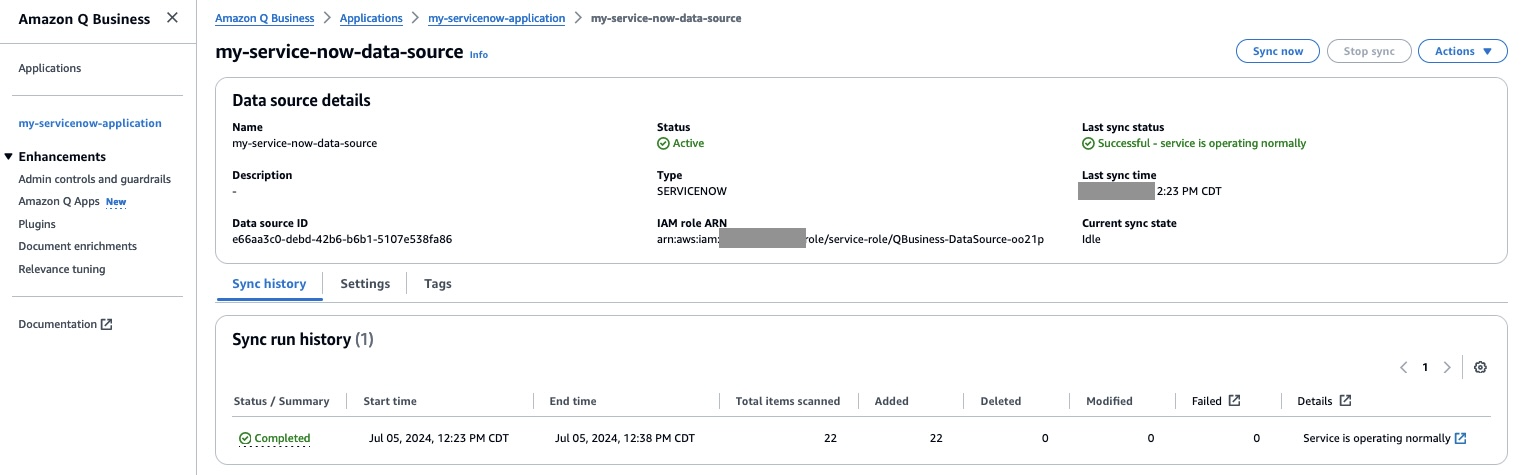
Task: Click the Documentation external link icon
Action: click(107, 324)
